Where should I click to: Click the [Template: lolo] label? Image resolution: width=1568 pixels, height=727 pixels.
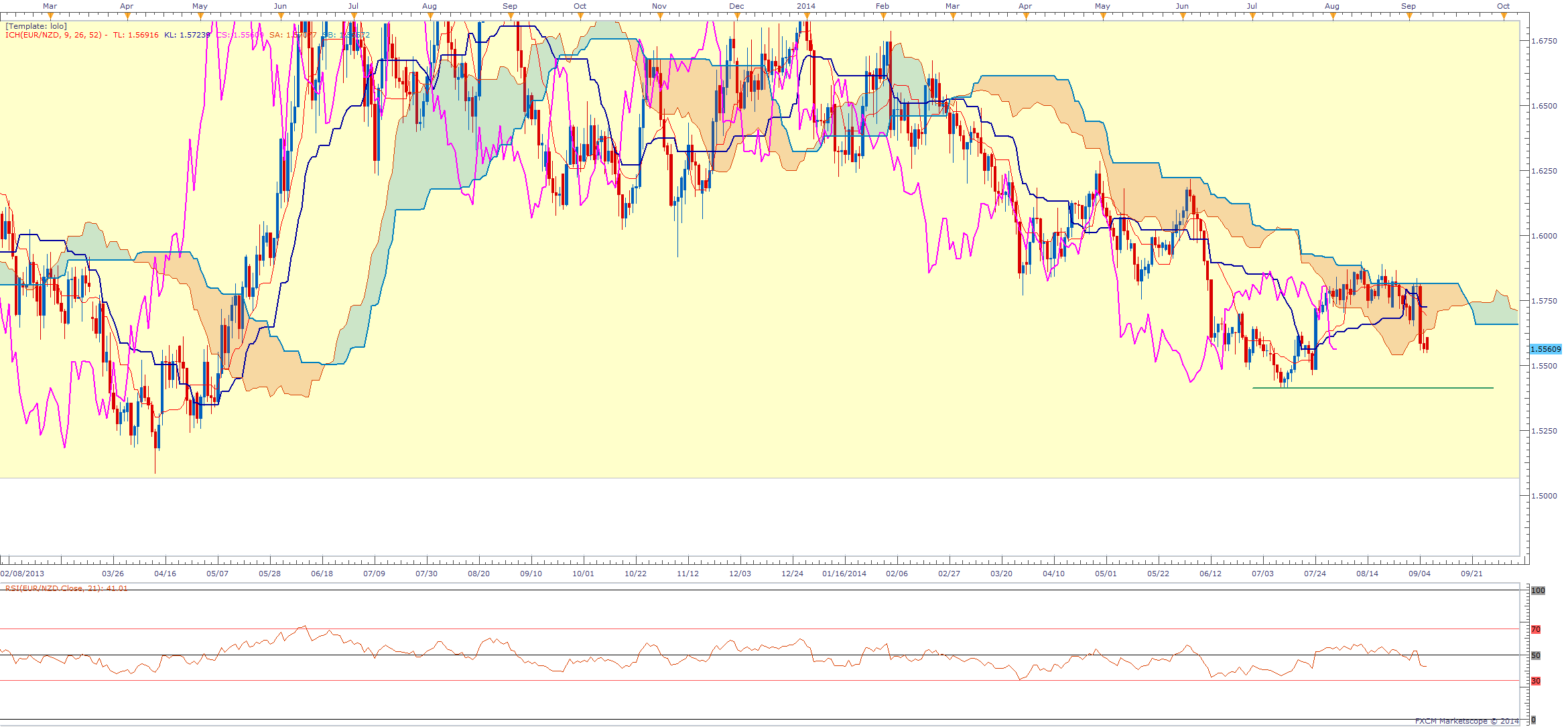(36, 26)
